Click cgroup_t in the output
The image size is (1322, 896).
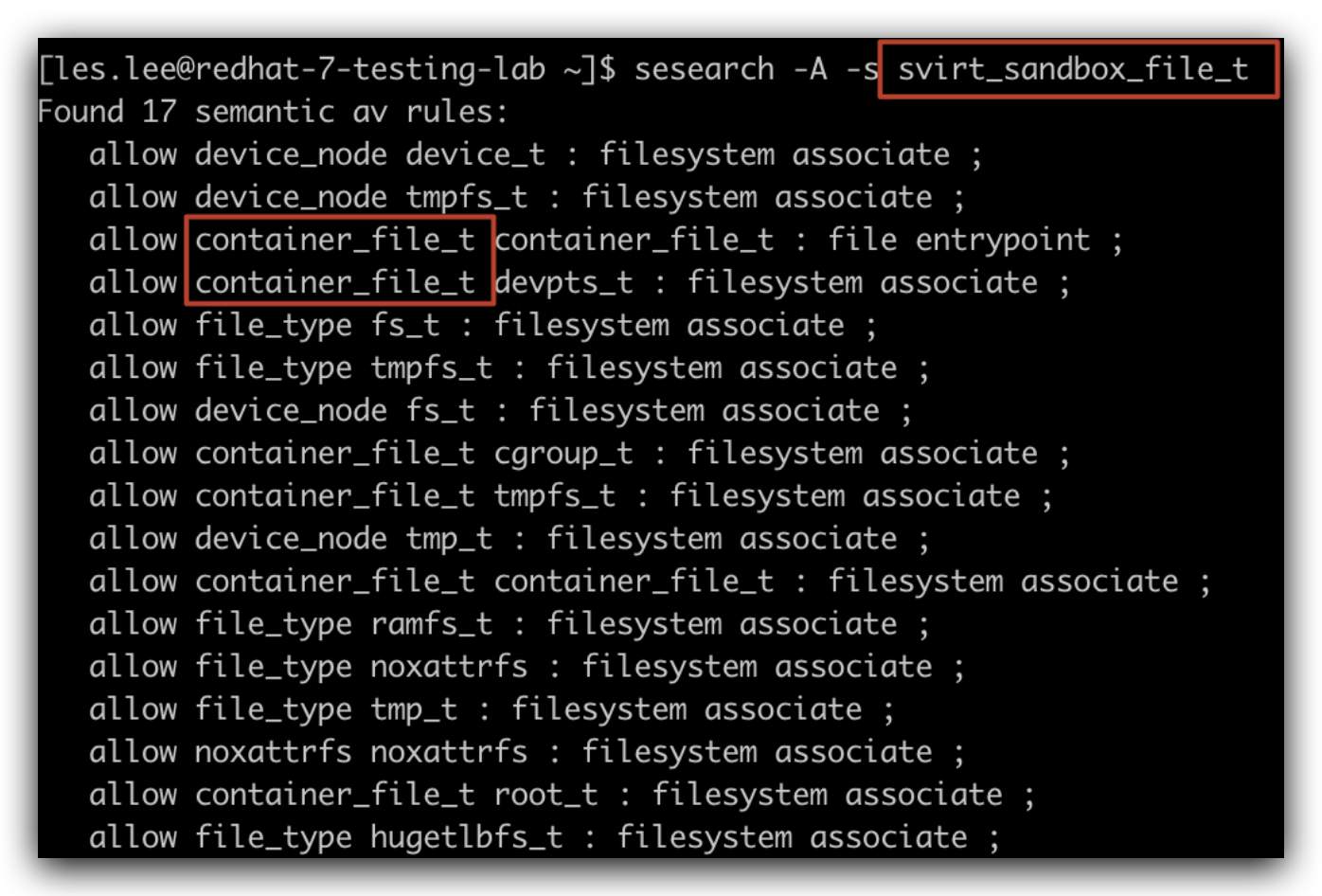563,454
